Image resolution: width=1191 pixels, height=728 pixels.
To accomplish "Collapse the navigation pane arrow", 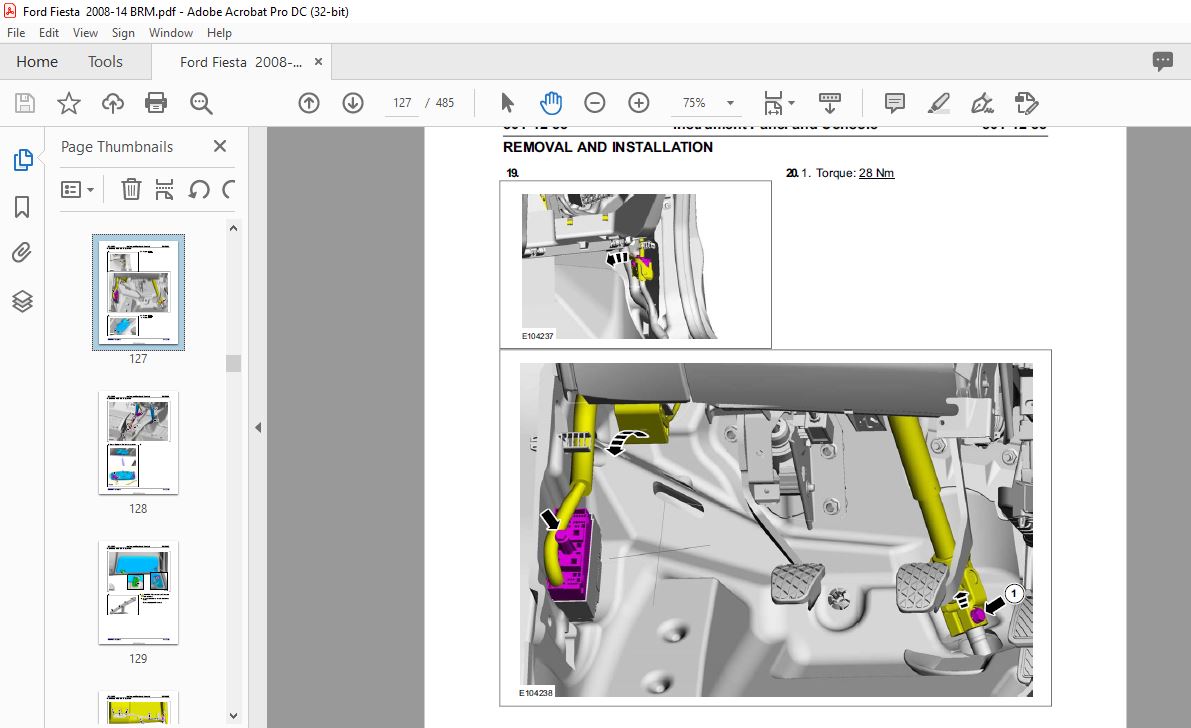I will pyautogui.click(x=258, y=428).
